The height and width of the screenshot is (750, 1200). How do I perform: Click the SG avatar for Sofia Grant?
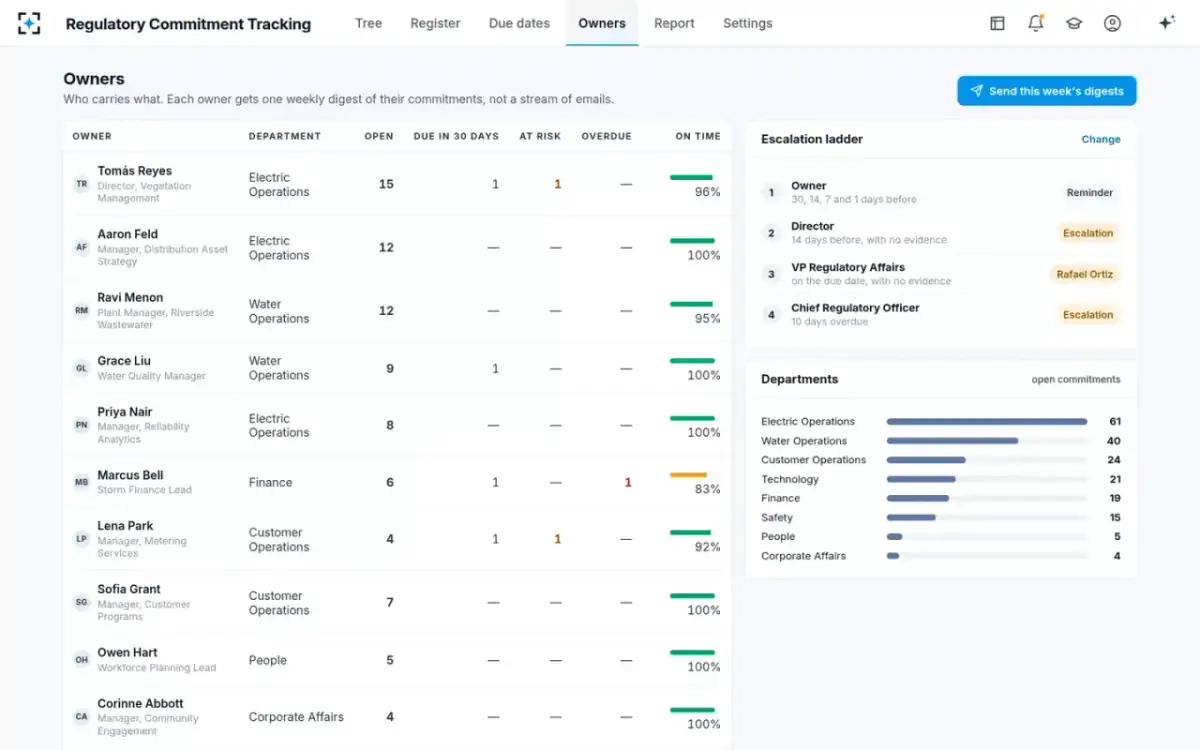pos(82,602)
